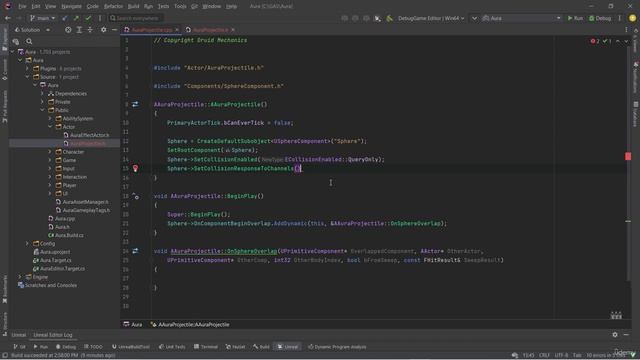The width and height of the screenshot is (640, 360).
Task: Open the main branch dropdown
Action: [x=42, y=18]
